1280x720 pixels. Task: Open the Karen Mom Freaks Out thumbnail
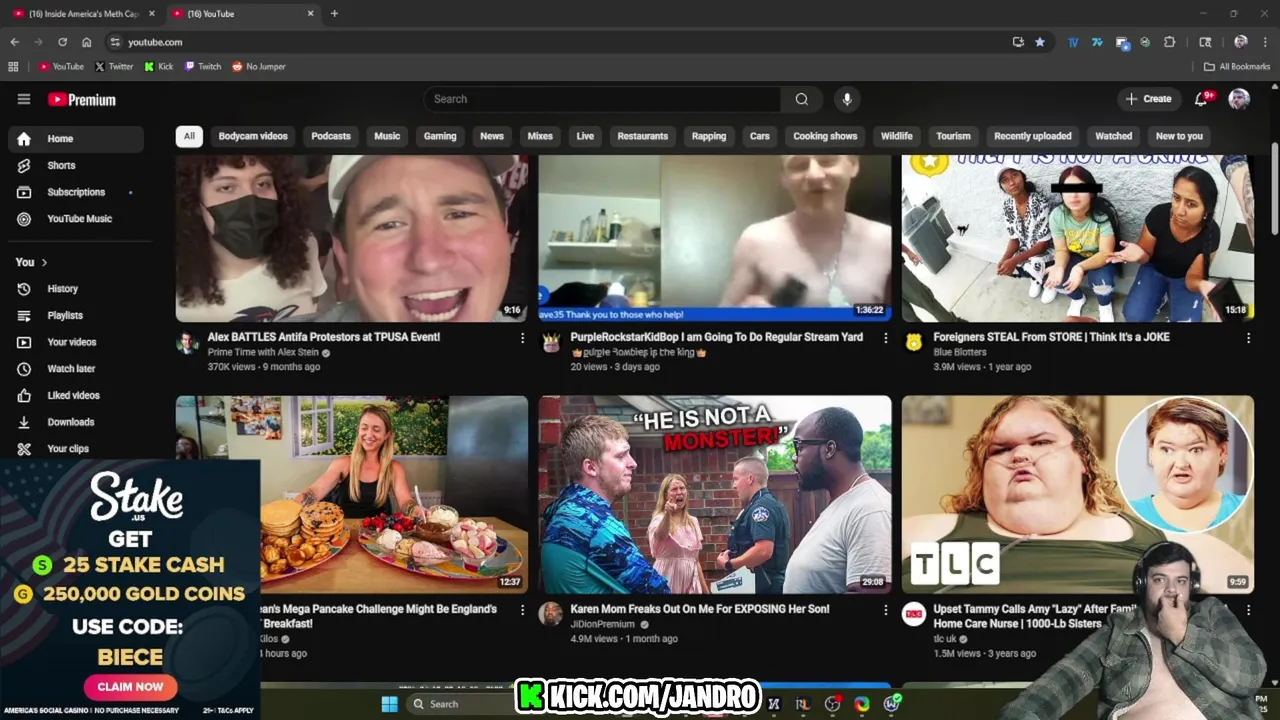pos(715,495)
